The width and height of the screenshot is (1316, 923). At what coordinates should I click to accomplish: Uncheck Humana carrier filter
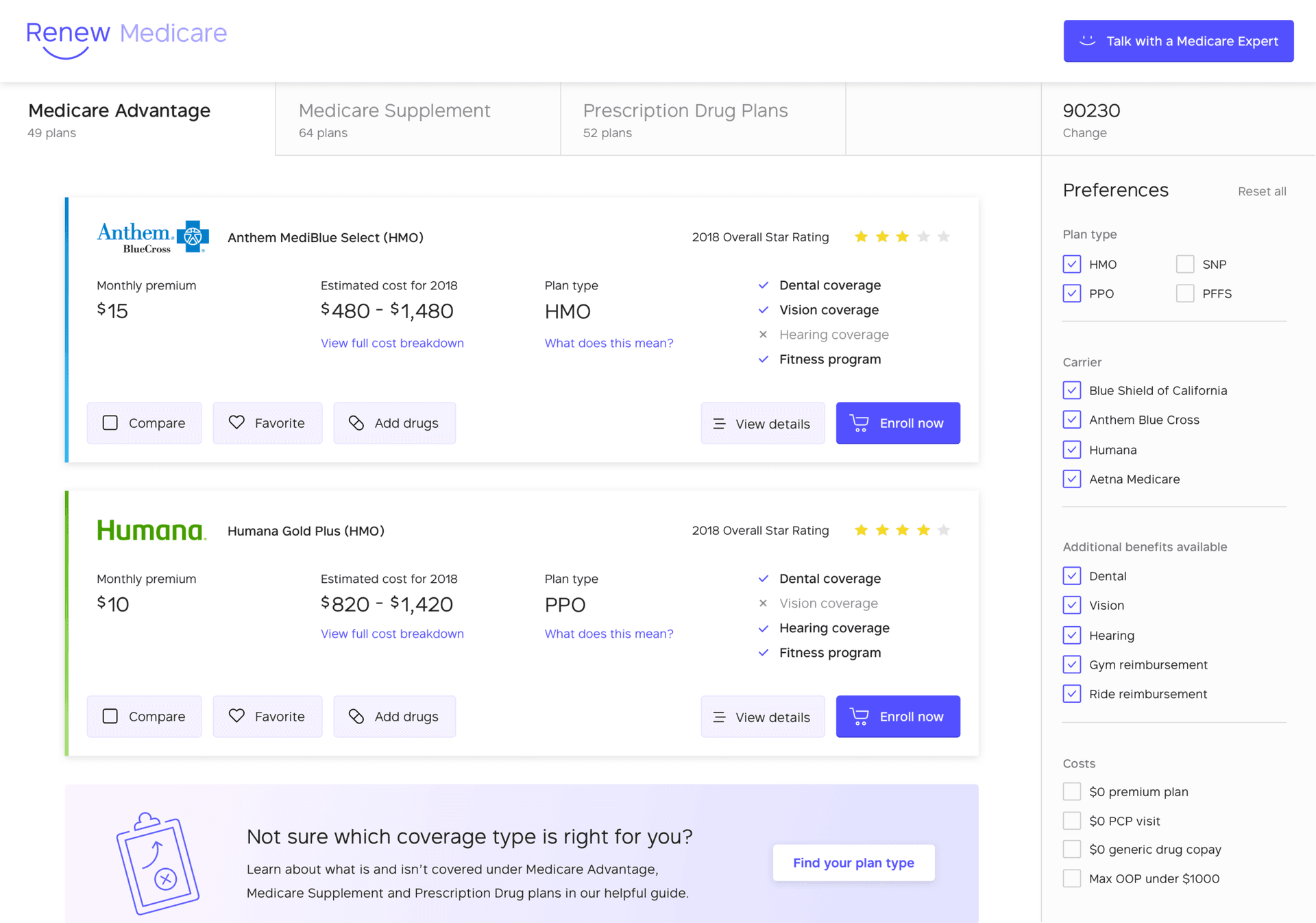[1072, 450]
